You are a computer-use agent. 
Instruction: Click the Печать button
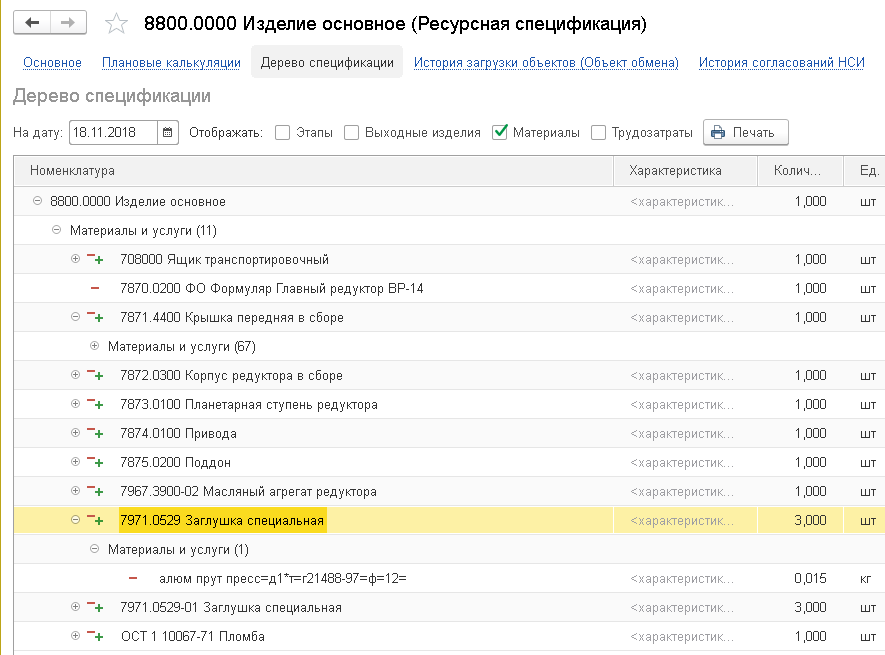[745, 132]
